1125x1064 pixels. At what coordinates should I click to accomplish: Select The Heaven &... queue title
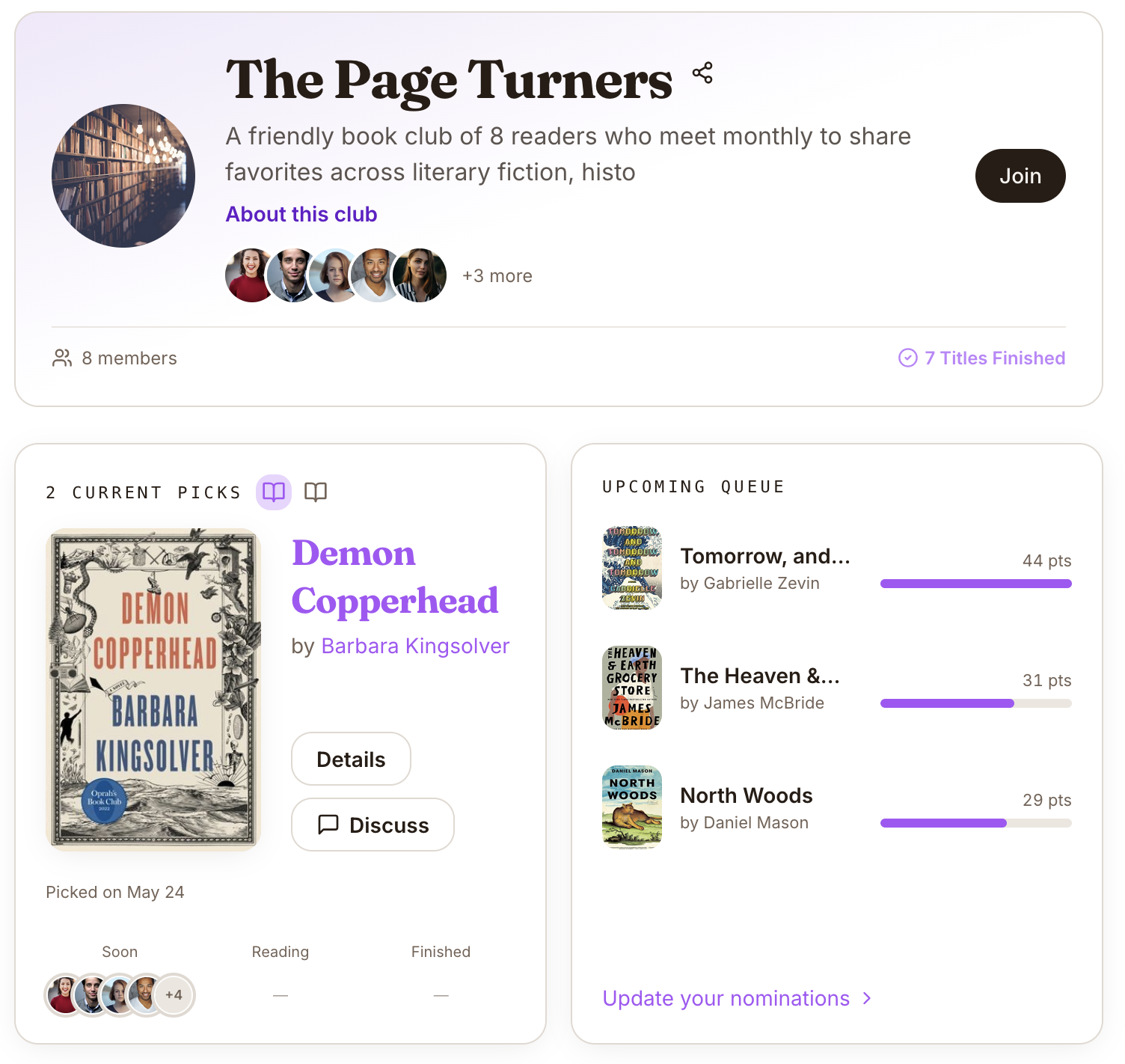point(760,676)
